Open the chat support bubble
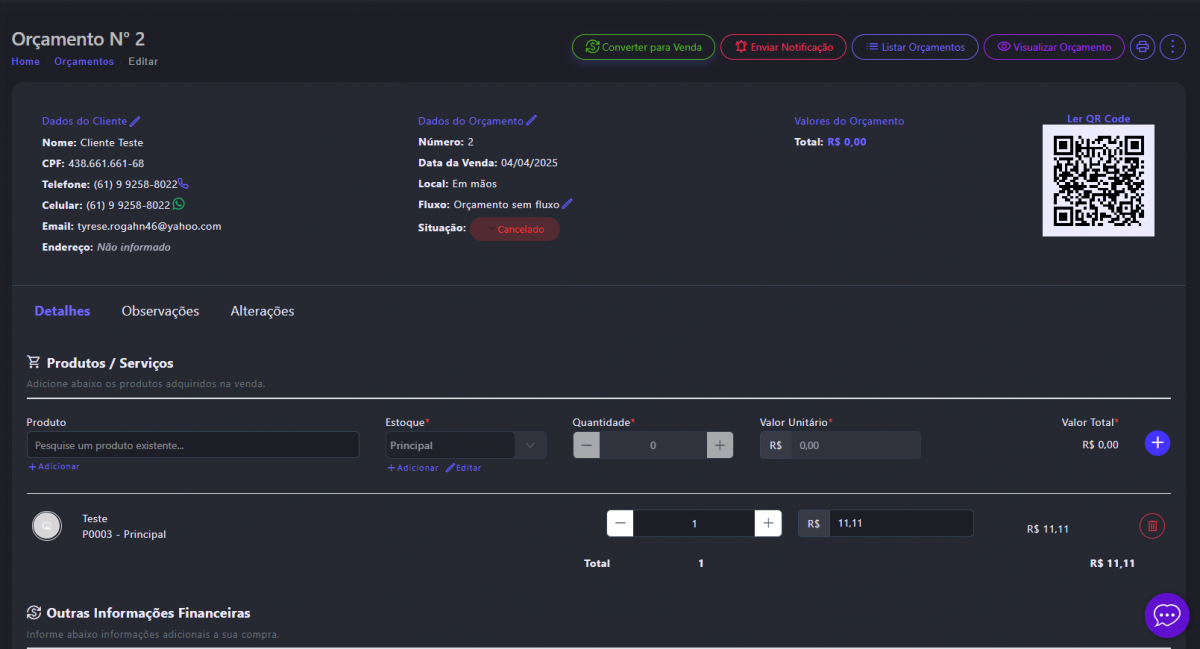This screenshot has width=1200, height=649. pos(1166,614)
